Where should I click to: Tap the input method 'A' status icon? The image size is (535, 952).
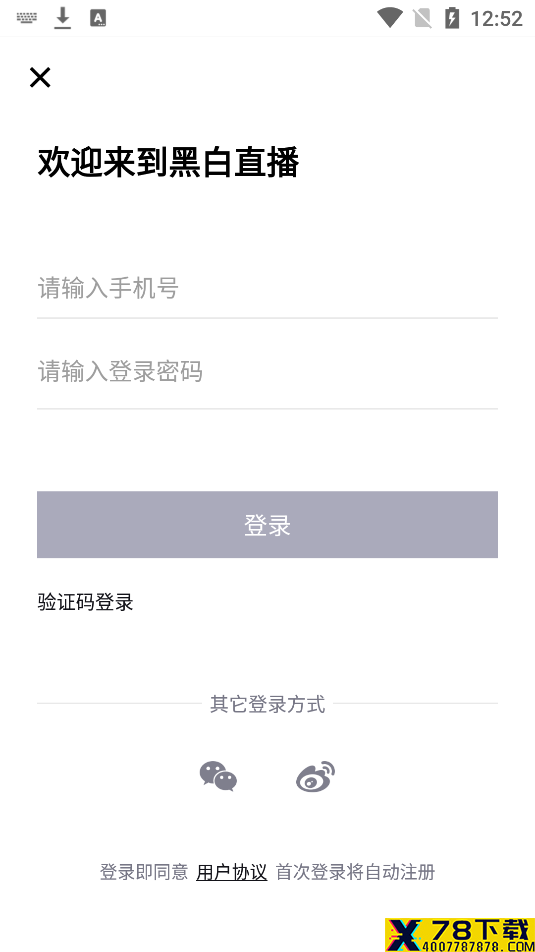[x=98, y=18]
